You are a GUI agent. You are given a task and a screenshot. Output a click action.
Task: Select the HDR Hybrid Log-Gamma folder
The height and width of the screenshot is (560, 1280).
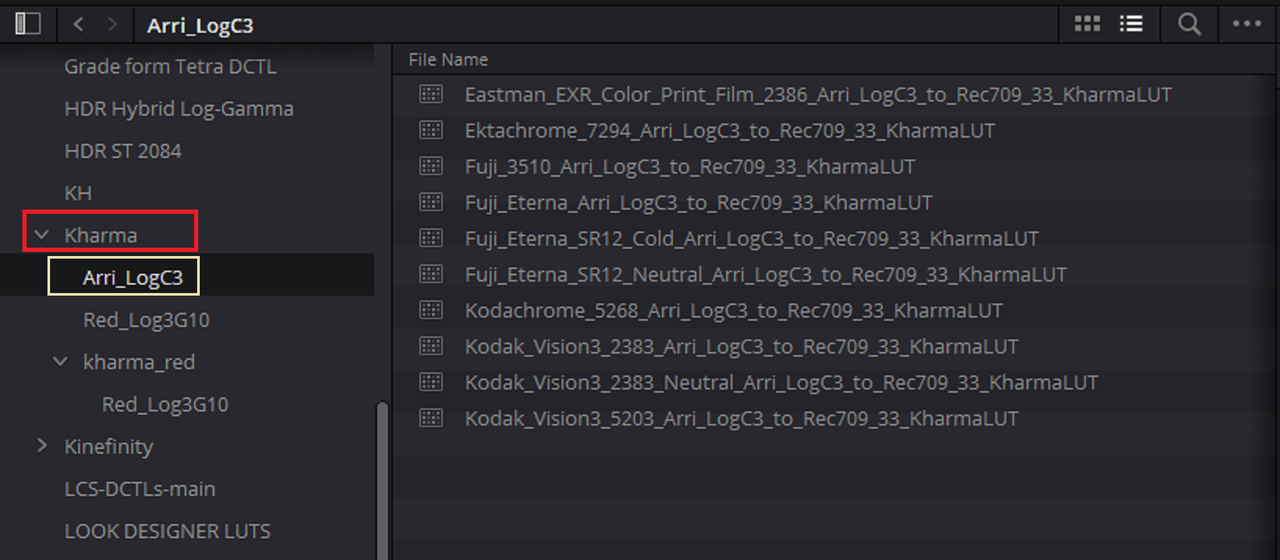point(179,109)
